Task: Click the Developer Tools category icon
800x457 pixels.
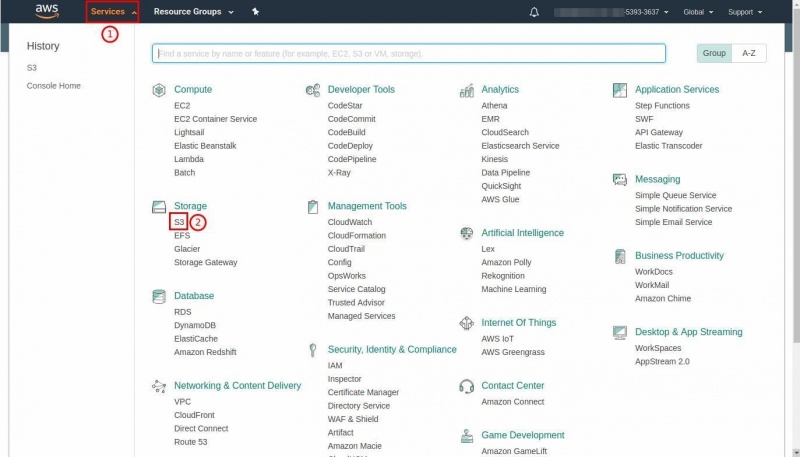Action: [313, 90]
